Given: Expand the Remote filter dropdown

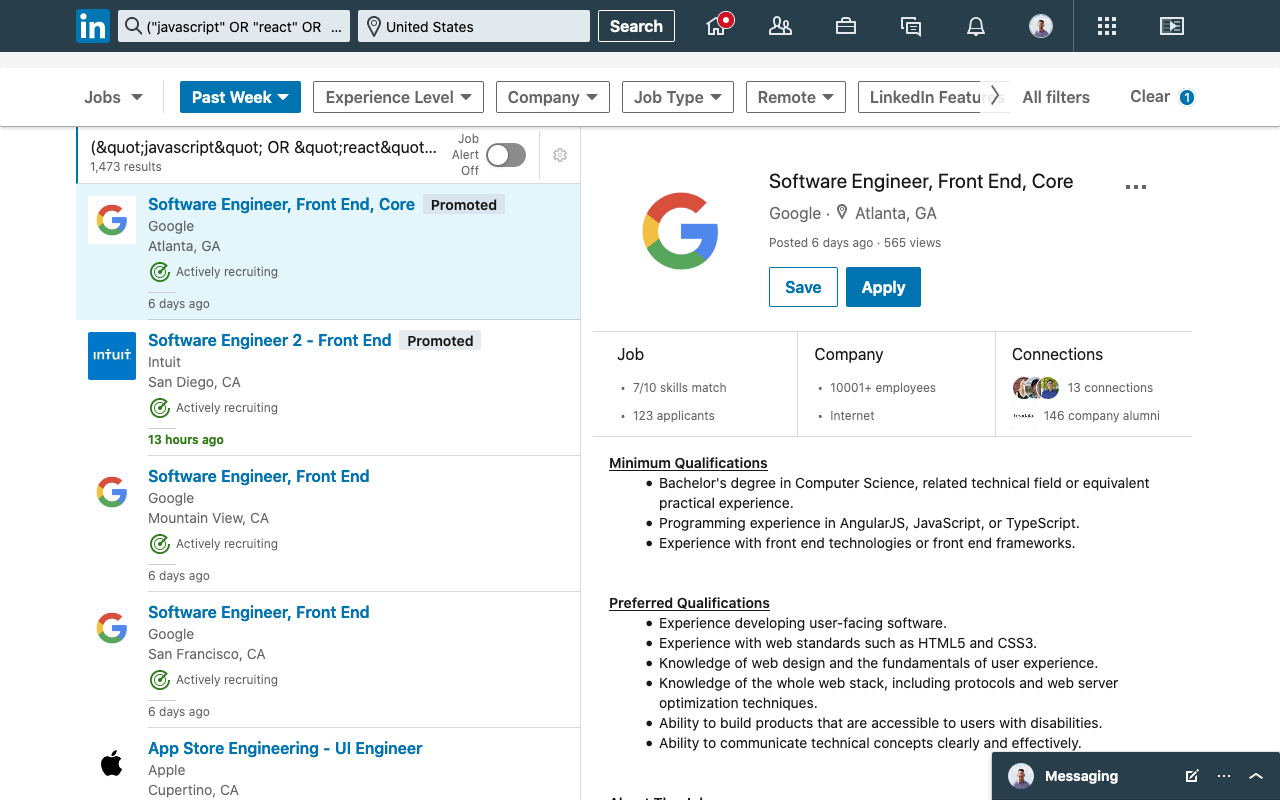Looking at the screenshot, I should coord(795,97).
